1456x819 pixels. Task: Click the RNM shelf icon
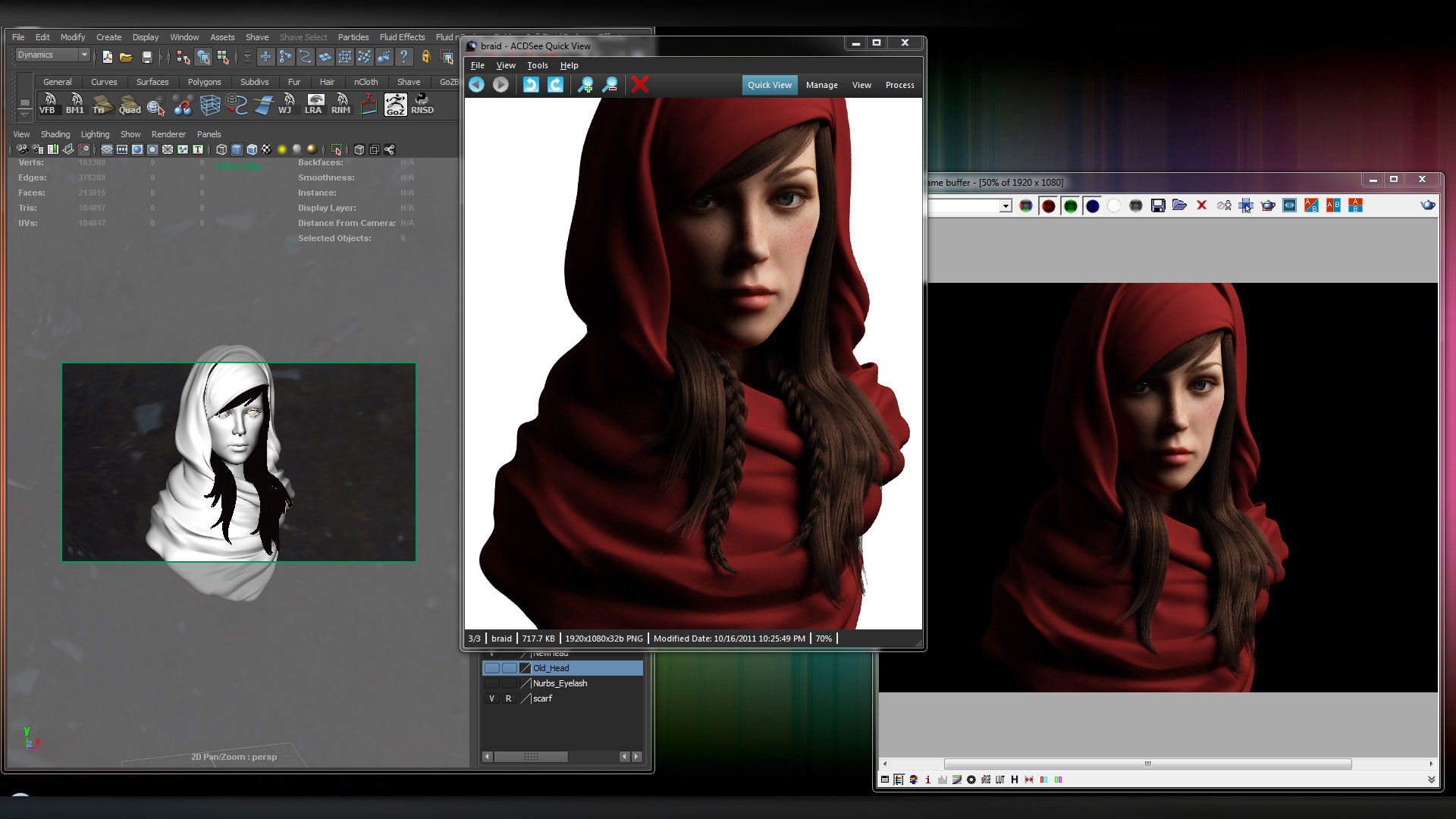click(x=341, y=104)
